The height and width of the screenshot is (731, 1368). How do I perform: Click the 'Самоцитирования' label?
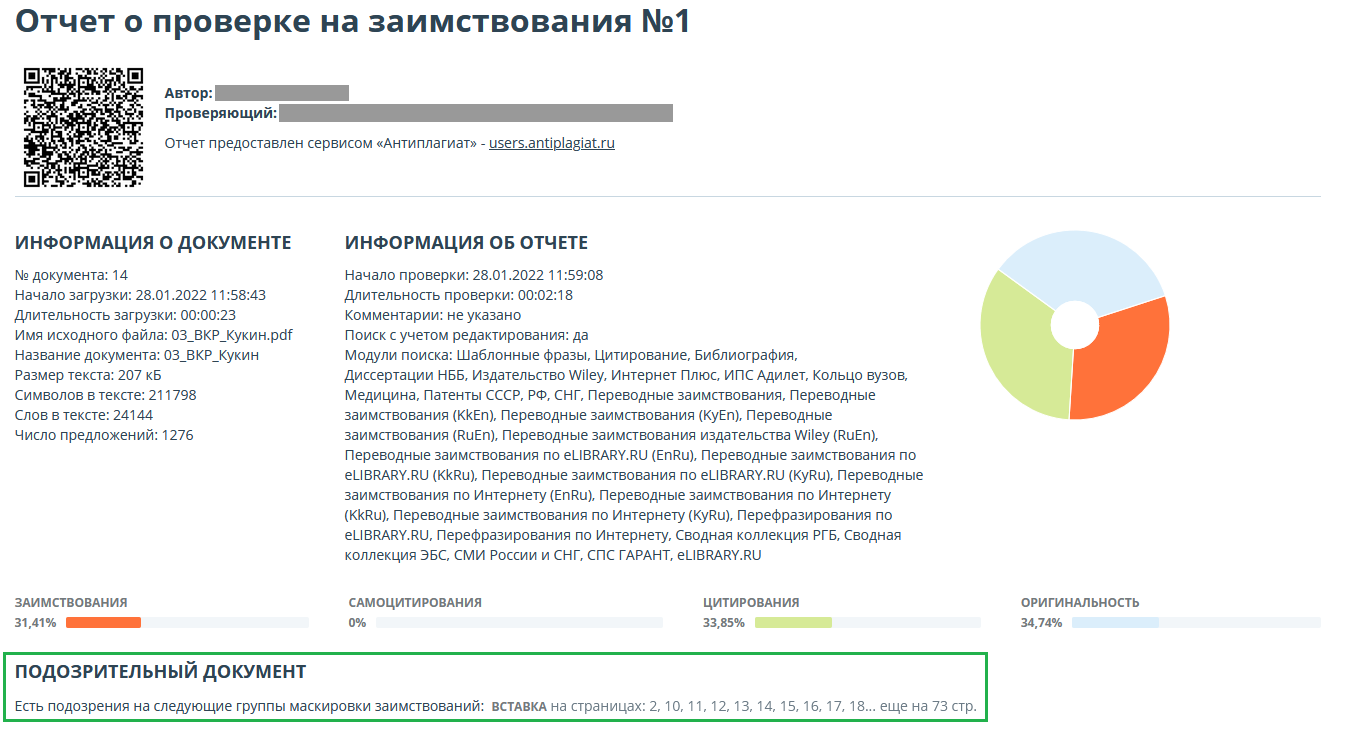415,603
